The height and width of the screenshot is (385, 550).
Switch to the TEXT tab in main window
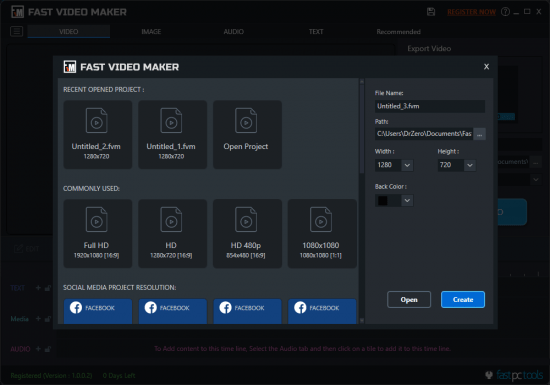(x=316, y=32)
